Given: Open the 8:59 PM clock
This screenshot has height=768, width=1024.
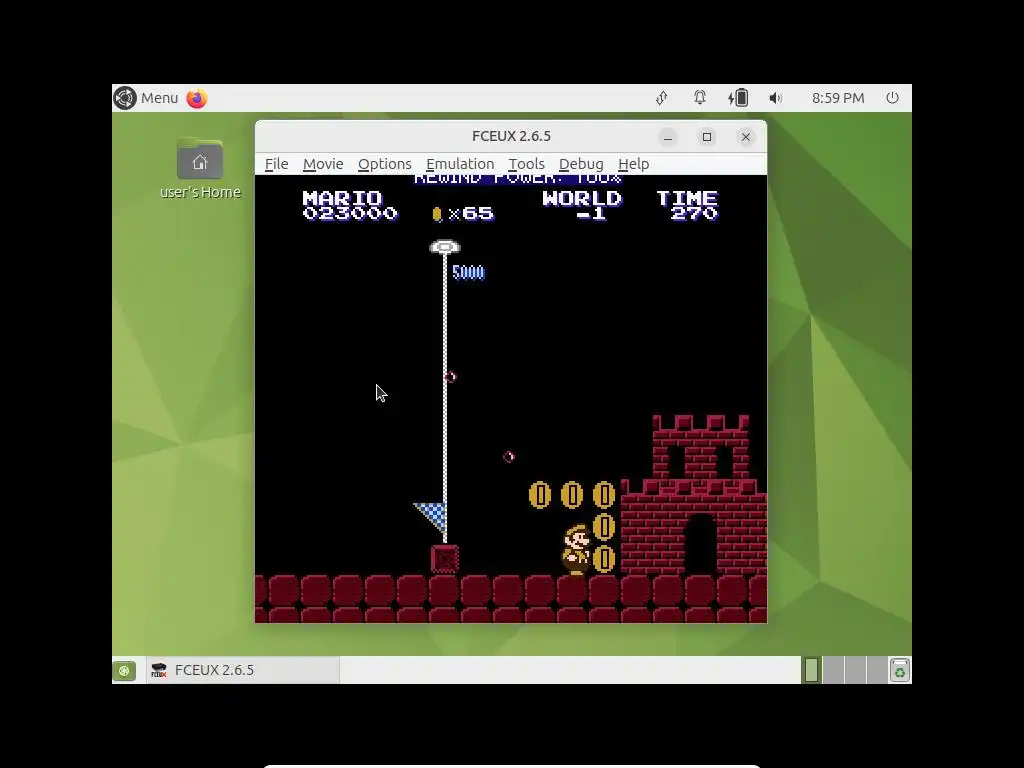Looking at the screenshot, I should pyautogui.click(x=838, y=98).
